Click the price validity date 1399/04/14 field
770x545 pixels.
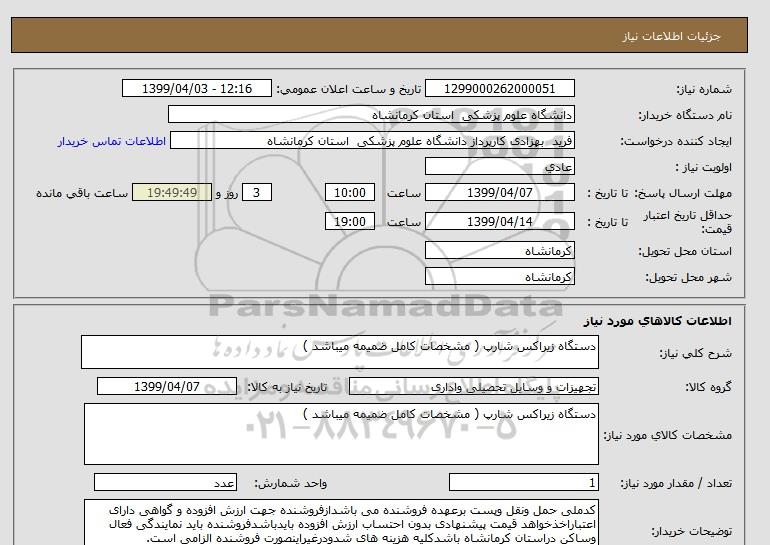tap(499, 221)
